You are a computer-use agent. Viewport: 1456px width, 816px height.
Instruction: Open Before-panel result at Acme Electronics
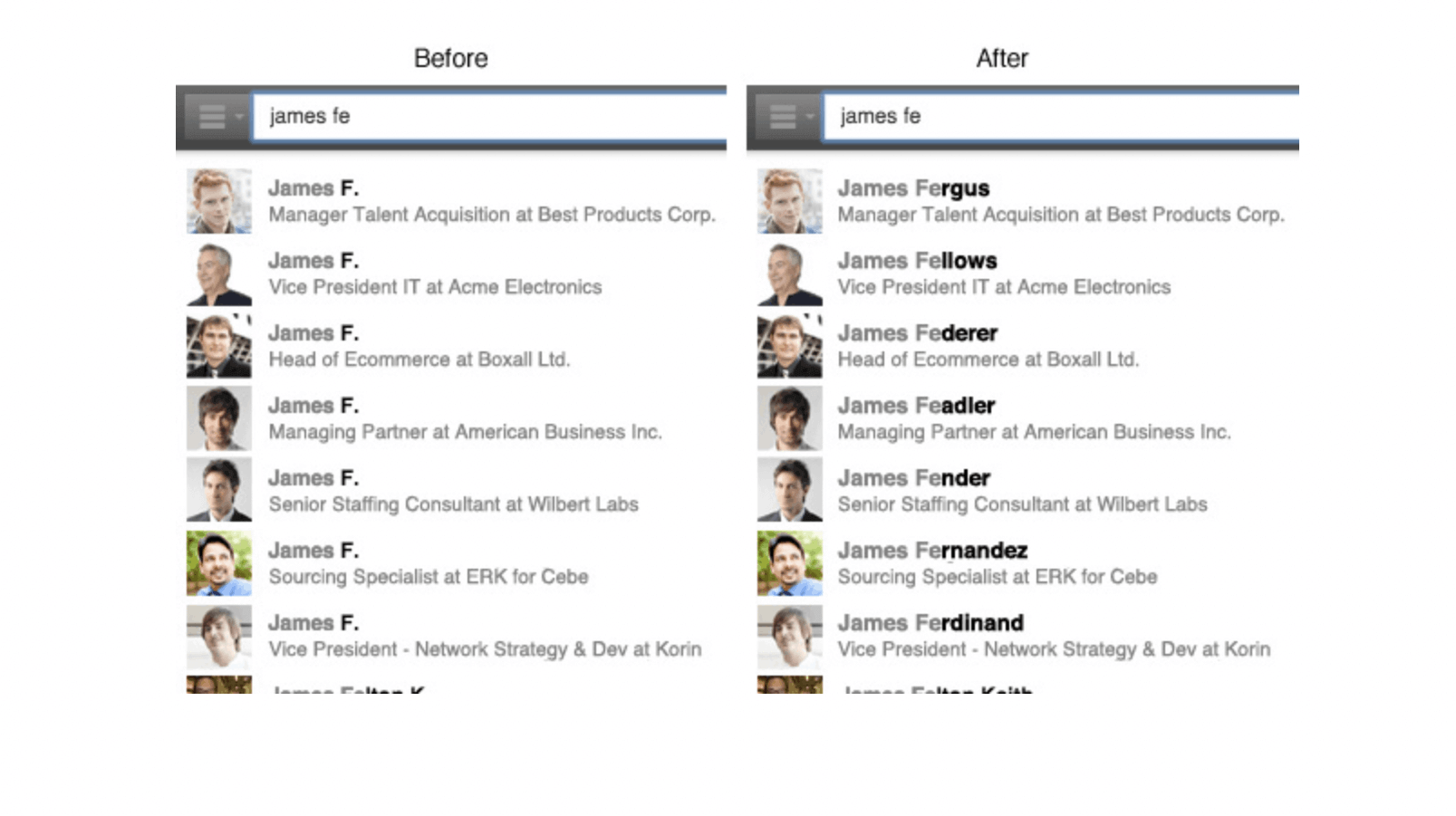pyautogui.click(x=435, y=274)
